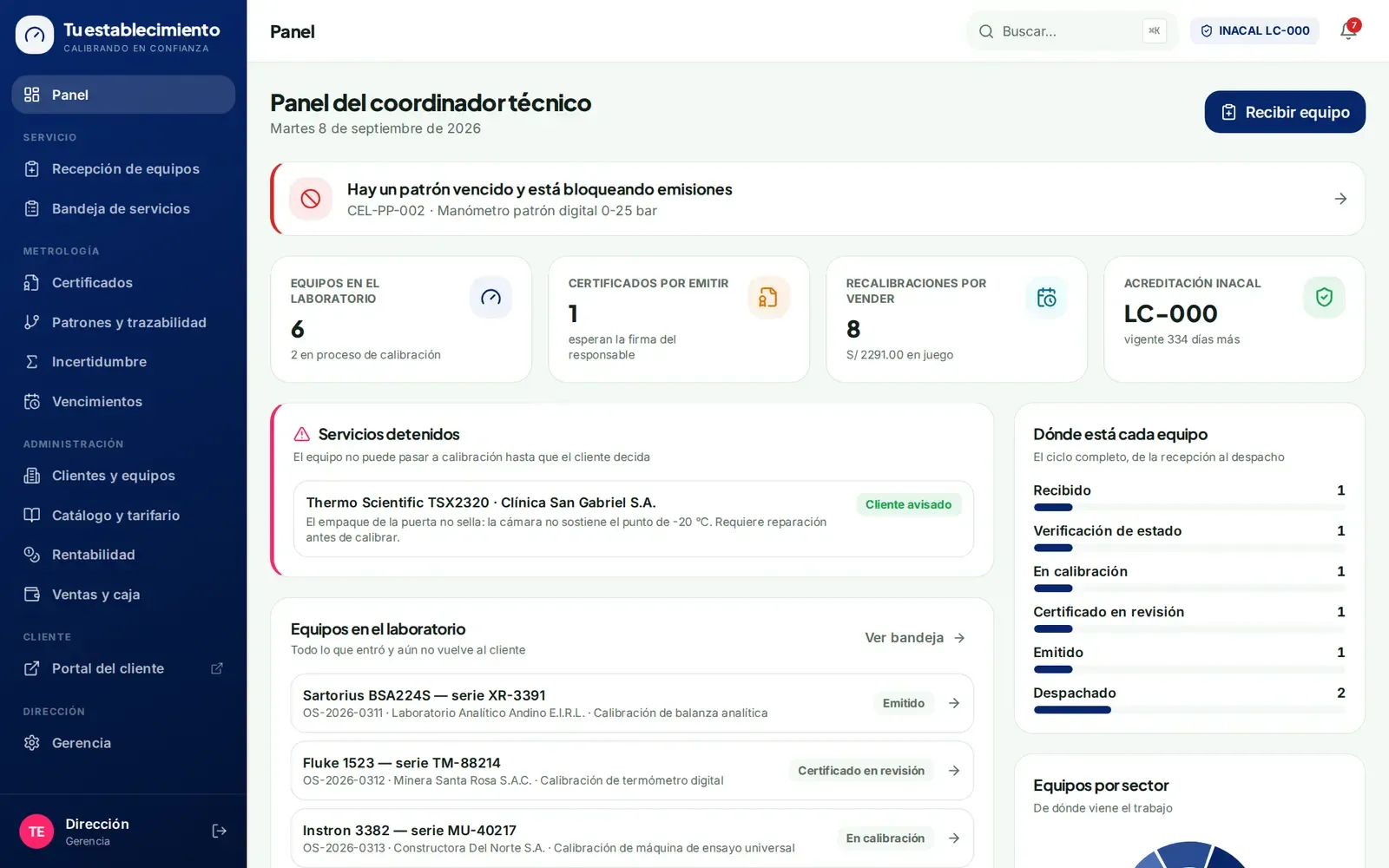Open the arrow for Instron 3382 row
Image resolution: width=1389 pixels, height=868 pixels.
coord(954,838)
